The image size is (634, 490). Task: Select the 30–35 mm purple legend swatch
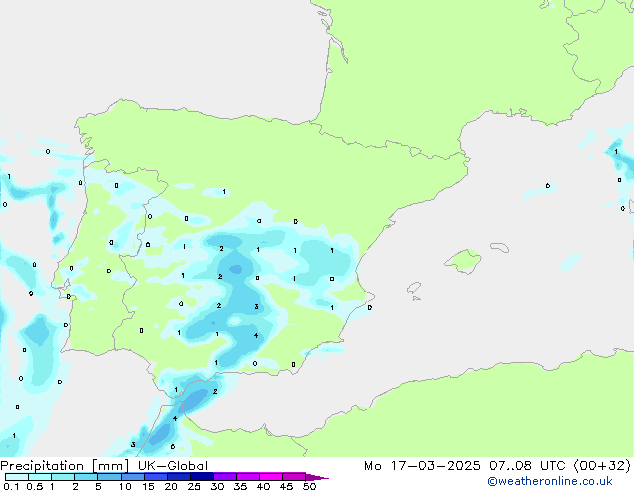[x=224, y=477]
